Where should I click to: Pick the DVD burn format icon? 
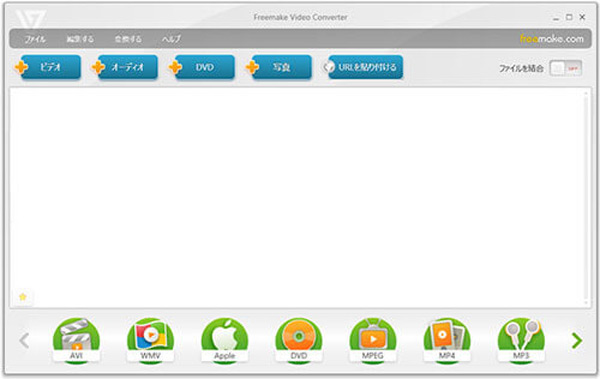299,340
